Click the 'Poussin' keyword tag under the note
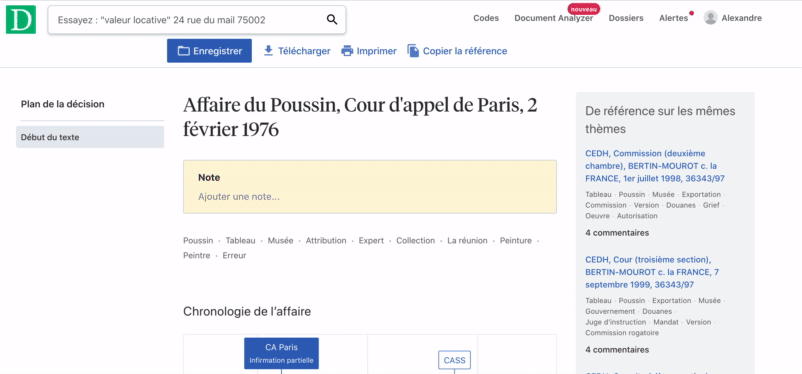The height and width of the screenshot is (374, 802). click(198, 240)
